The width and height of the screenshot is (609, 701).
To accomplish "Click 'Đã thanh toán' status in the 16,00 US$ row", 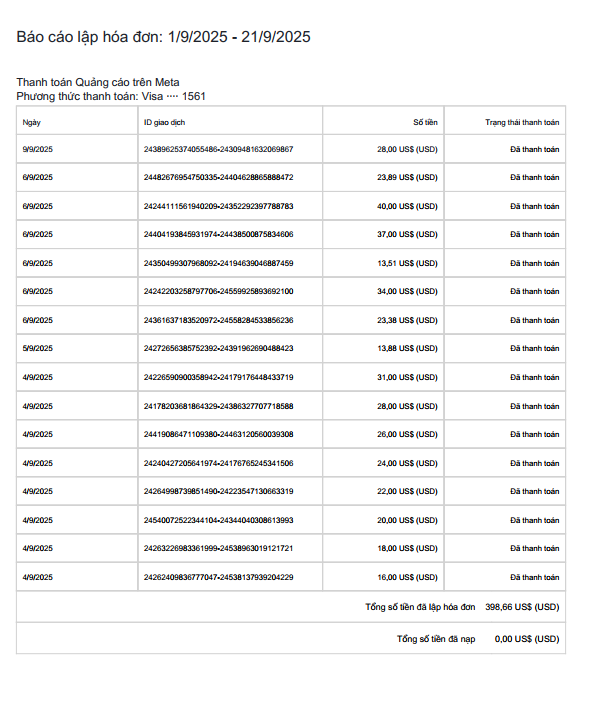I will [x=534, y=578].
